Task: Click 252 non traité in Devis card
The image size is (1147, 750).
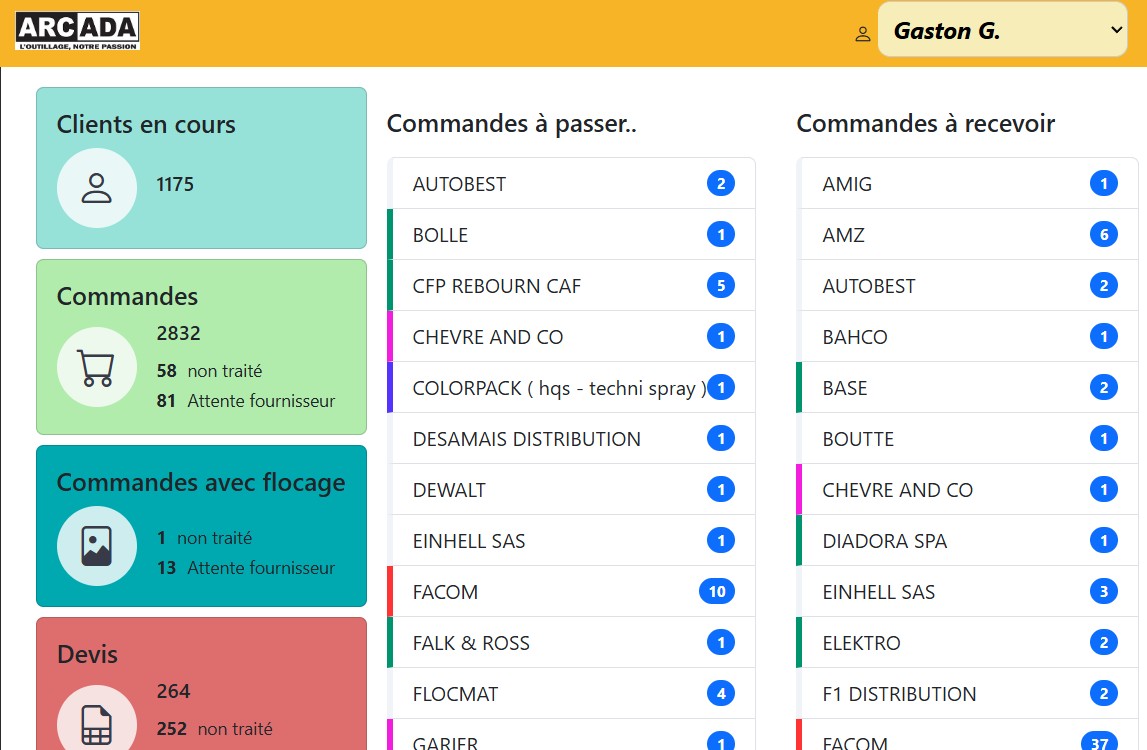Action: point(214,729)
